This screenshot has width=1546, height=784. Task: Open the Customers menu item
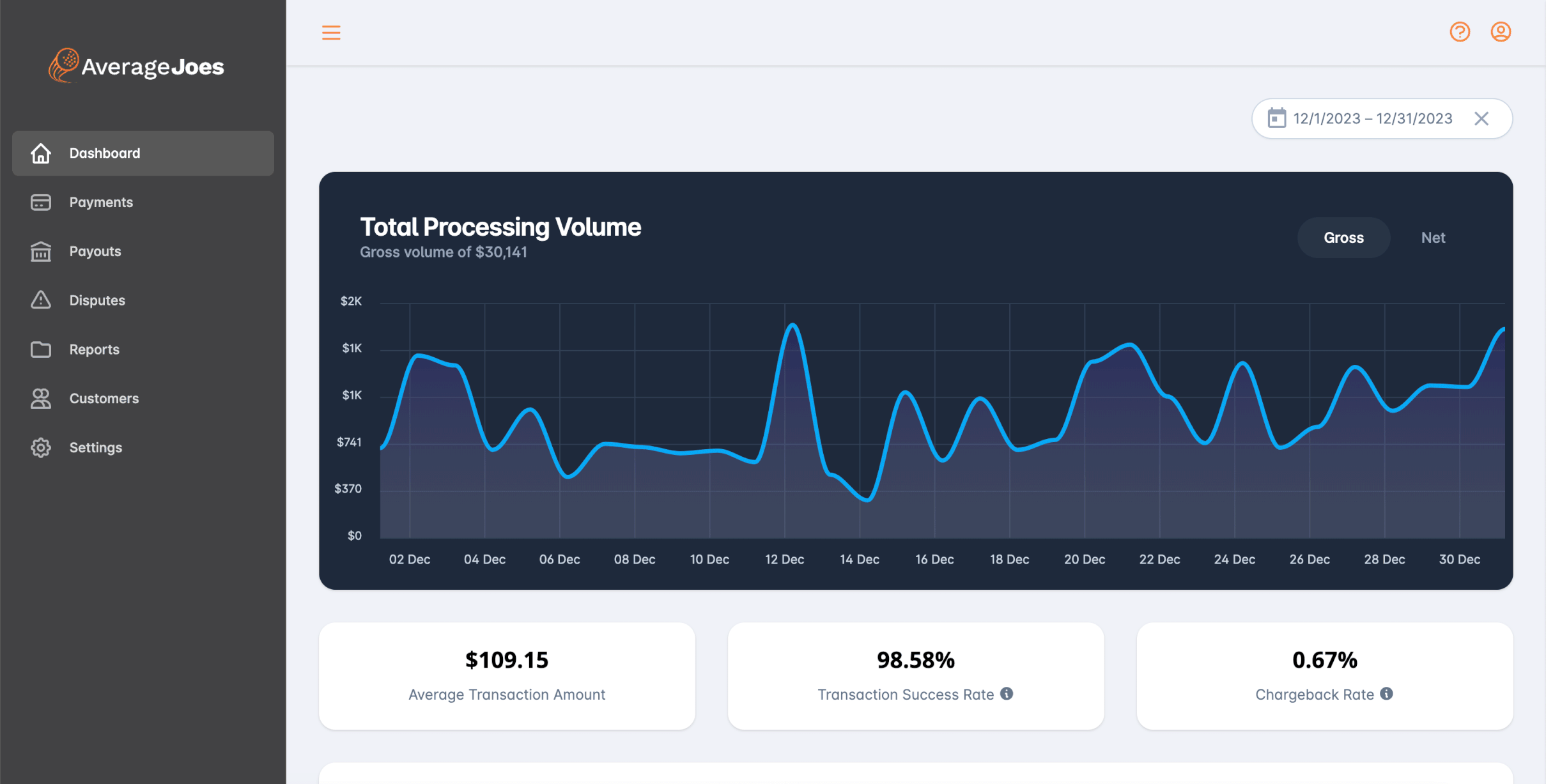coord(104,399)
